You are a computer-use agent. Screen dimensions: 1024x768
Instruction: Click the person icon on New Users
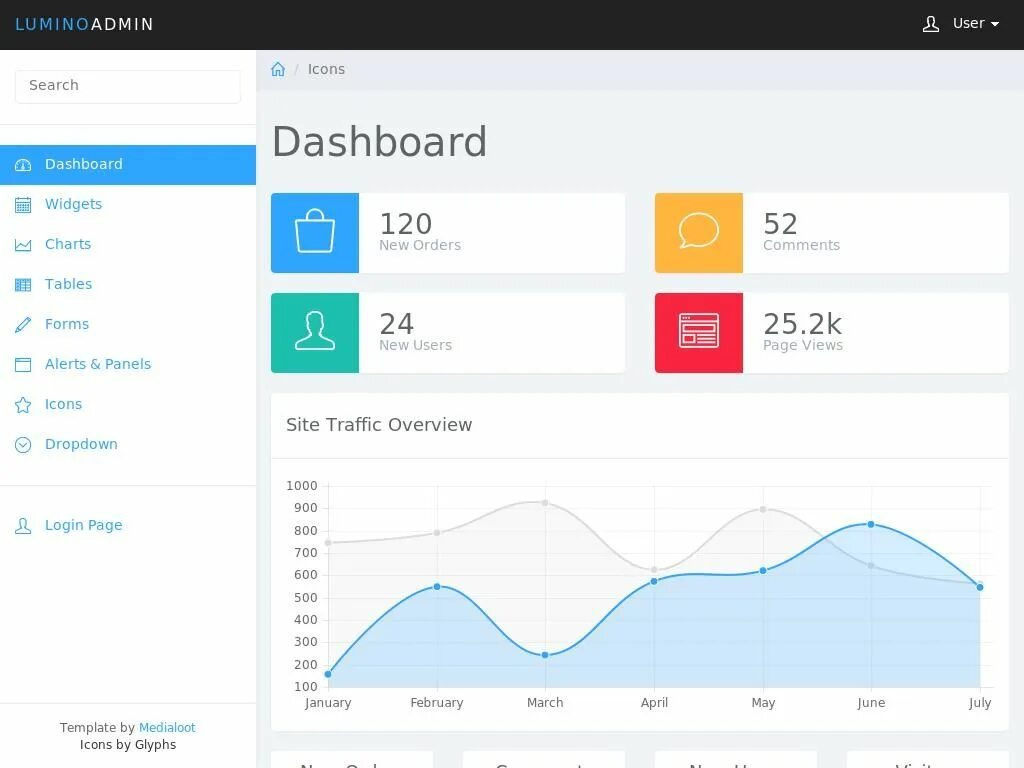click(315, 331)
